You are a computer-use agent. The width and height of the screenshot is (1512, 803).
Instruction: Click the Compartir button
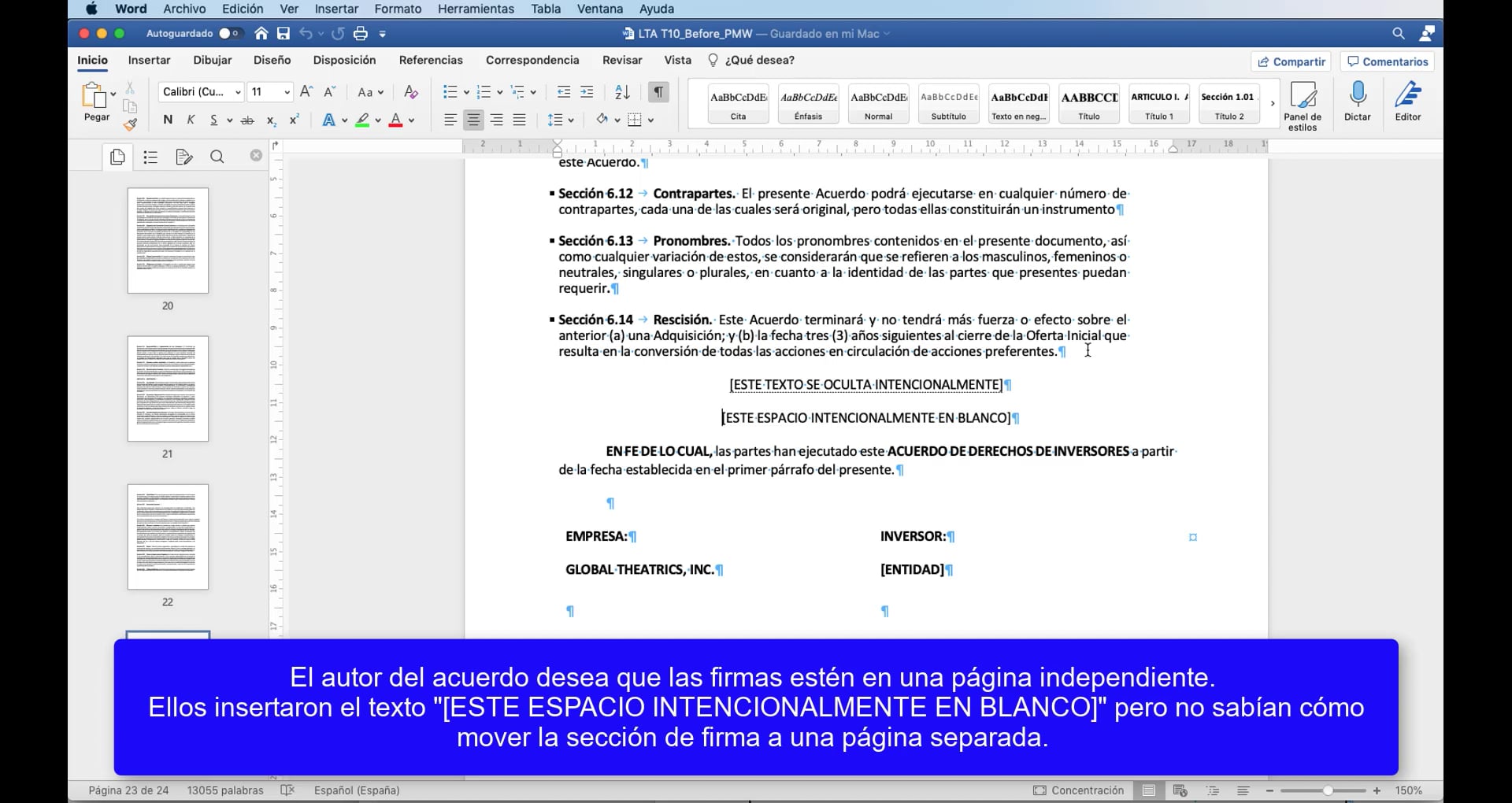1290,61
